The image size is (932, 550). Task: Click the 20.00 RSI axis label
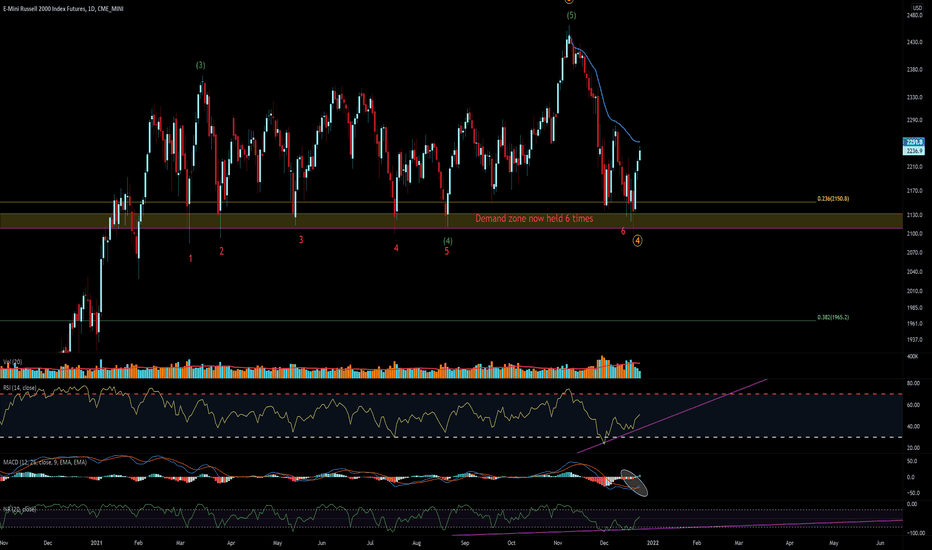[x=914, y=448]
